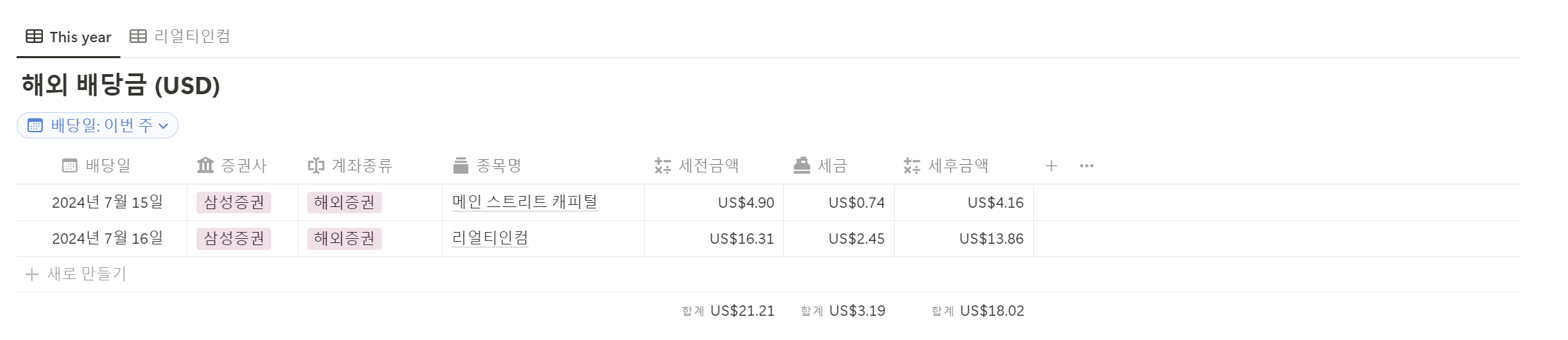
Task: Click the formula icon beside 세전금액 header
Action: 662,165
